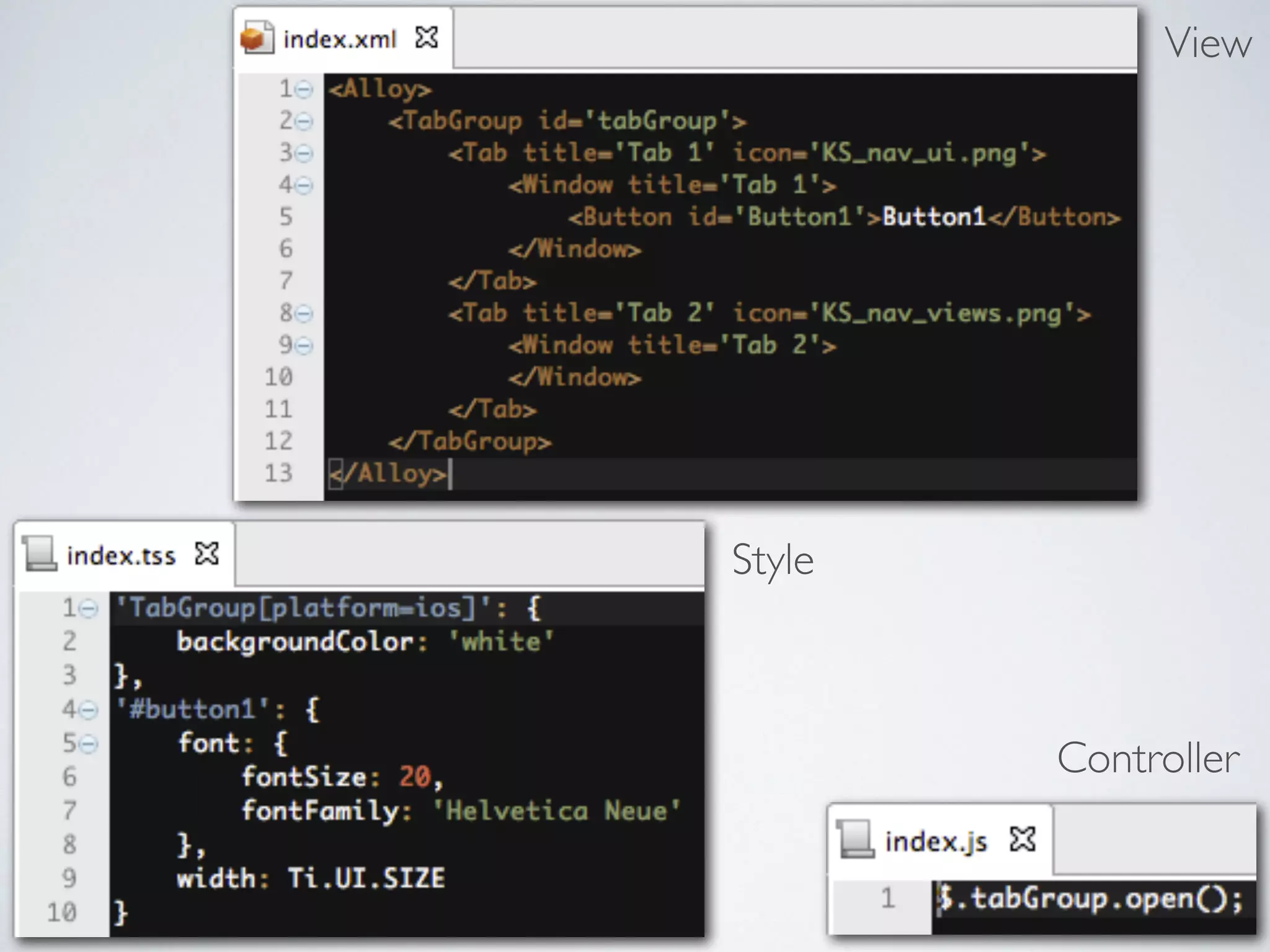Collapse the TabGroup style fold in index.tss
1270x952 pixels.
tap(89, 609)
